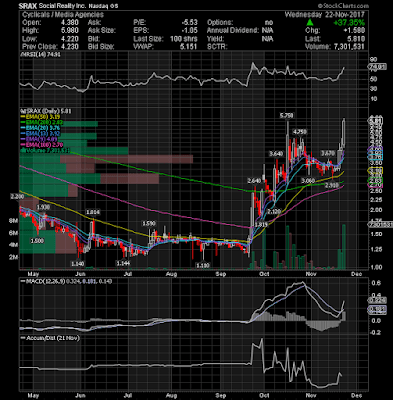Click the High price 5.980

tap(69, 31)
